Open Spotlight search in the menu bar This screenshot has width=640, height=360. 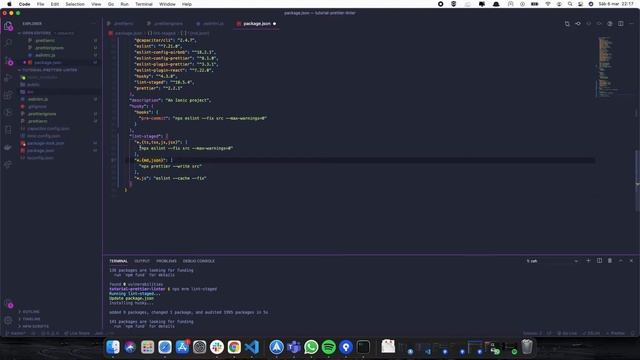[570, 4]
